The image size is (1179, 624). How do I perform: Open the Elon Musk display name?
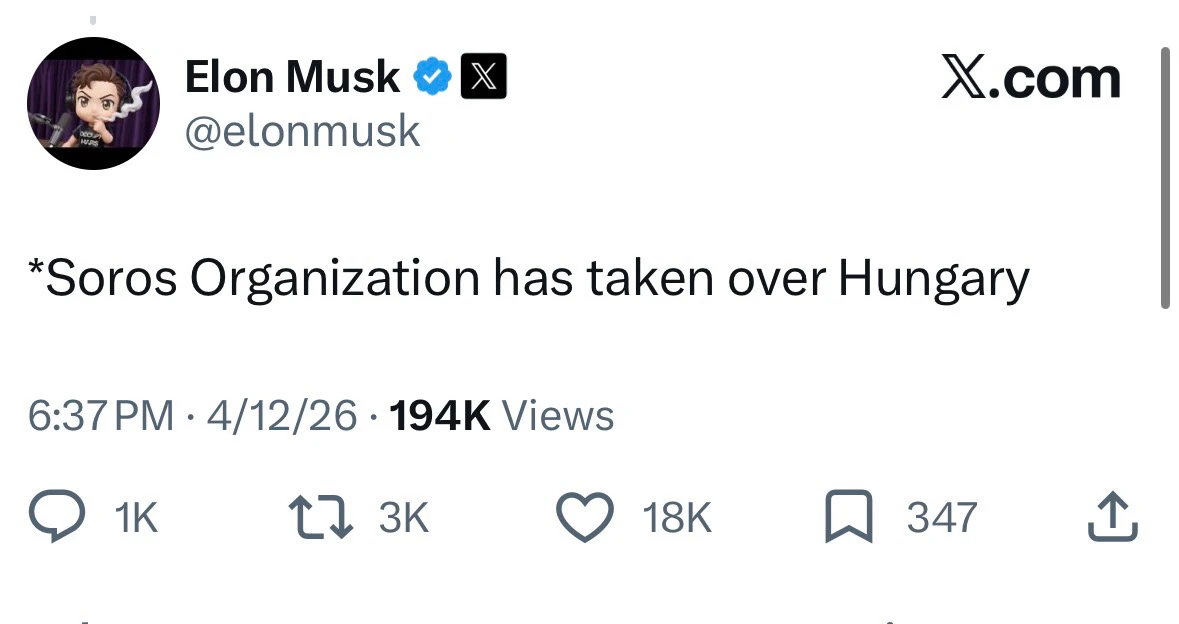tap(292, 77)
